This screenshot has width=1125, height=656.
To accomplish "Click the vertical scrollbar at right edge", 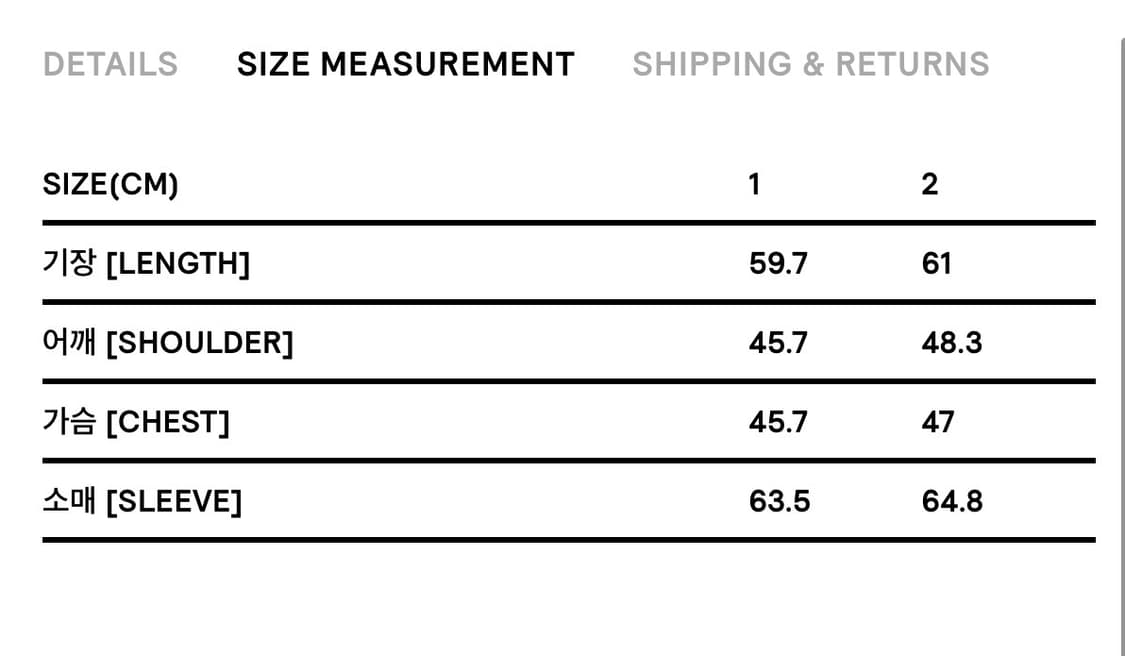I will [x=1121, y=340].
